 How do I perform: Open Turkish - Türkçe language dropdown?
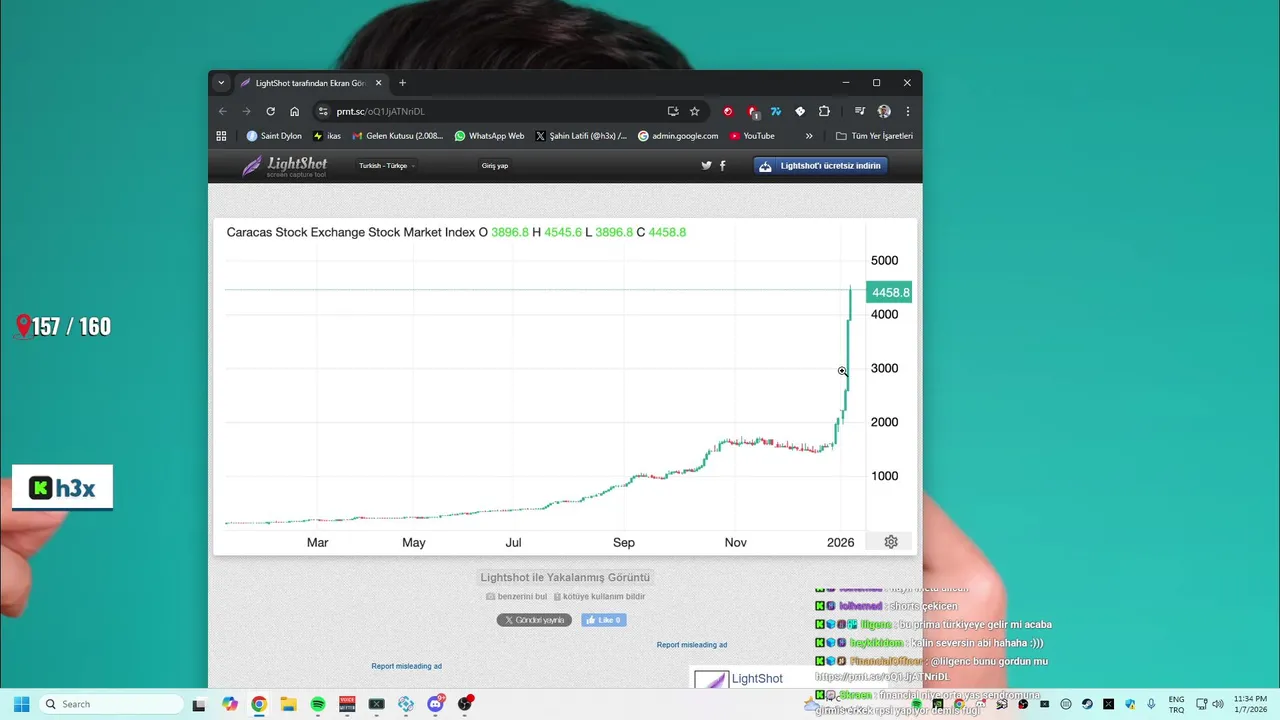(x=387, y=166)
